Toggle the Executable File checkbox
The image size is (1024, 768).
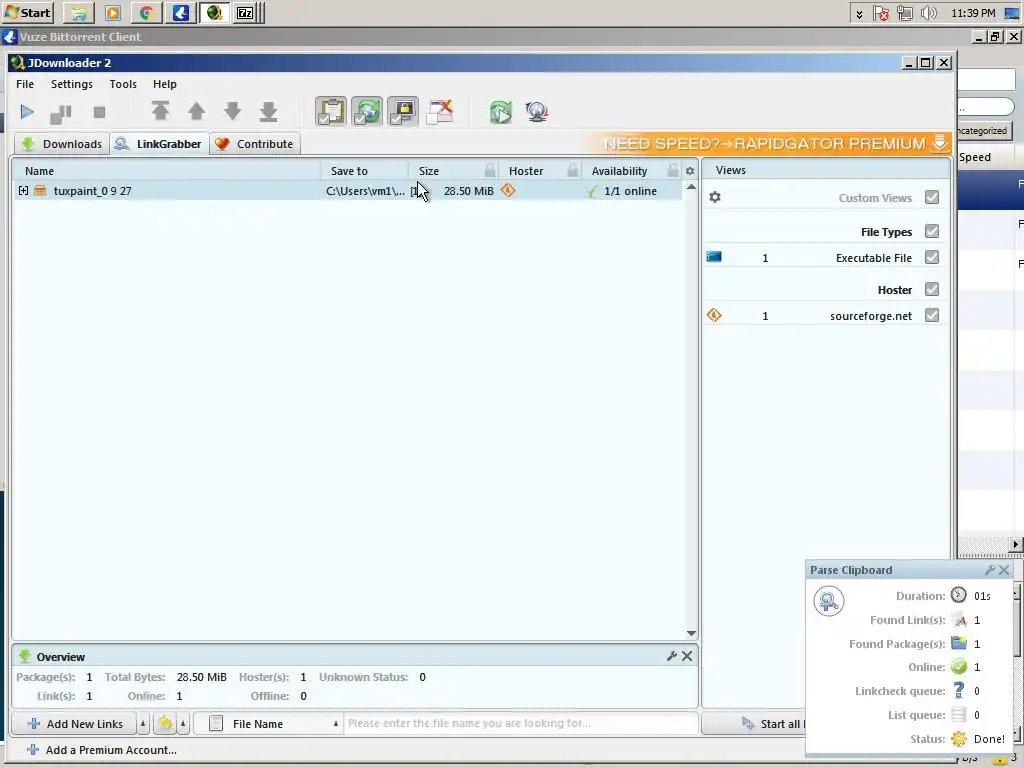click(x=932, y=257)
